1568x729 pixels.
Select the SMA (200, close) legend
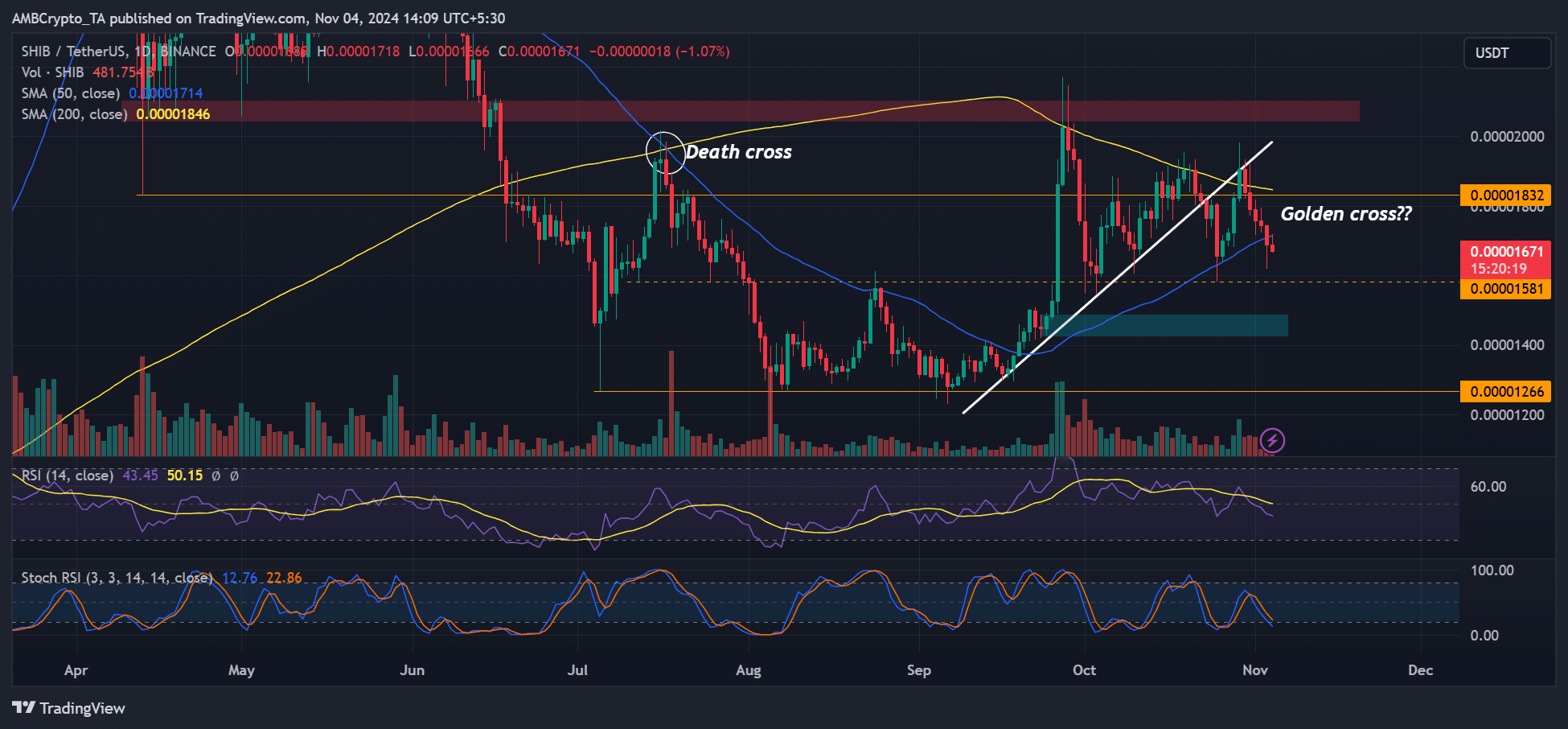click(74, 114)
